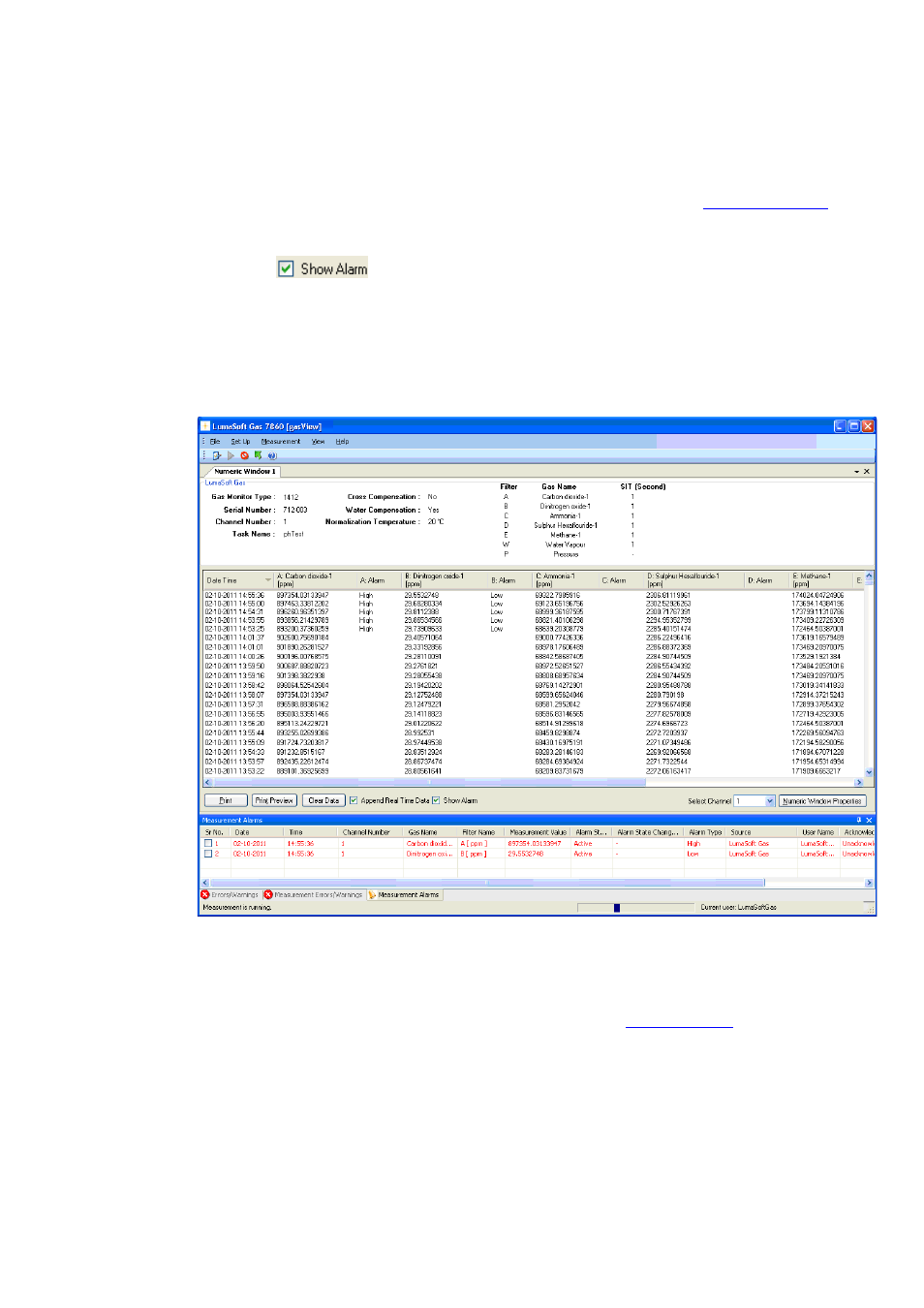Click the bell icon of Measurement Alarms tab
The image size is (924, 1308).
click(x=372, y=895)
